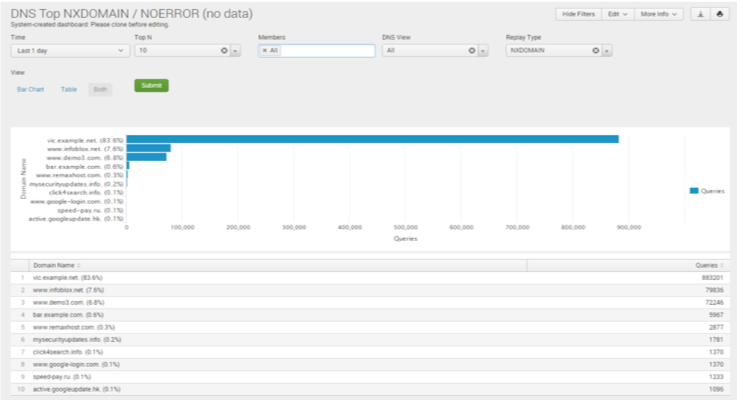Clear the DNS View selection X icon
This screenshot has height=400, width=737.
point(471,49)
